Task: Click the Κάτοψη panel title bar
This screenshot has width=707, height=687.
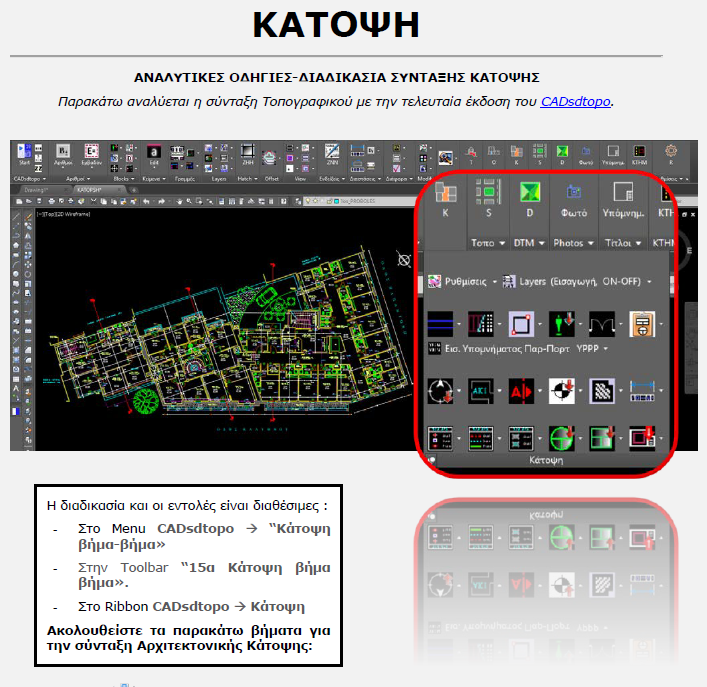Action: 546,460
